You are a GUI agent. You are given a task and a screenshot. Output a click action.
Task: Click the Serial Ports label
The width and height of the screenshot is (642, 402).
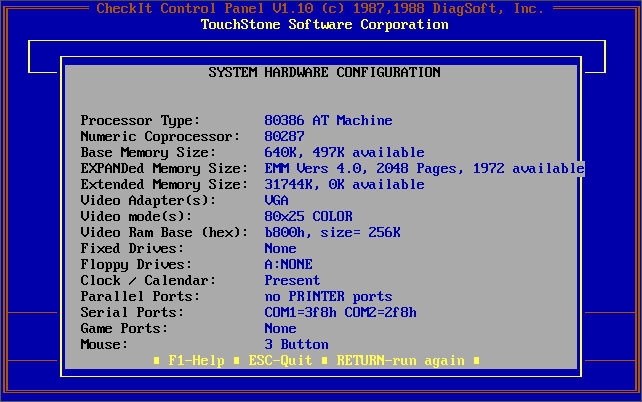132,312
